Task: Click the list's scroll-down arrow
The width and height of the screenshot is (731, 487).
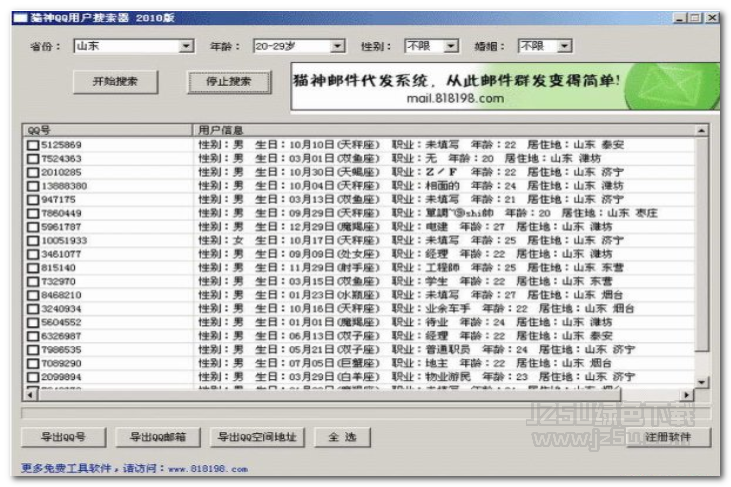Action: click(x=701, y=382)
